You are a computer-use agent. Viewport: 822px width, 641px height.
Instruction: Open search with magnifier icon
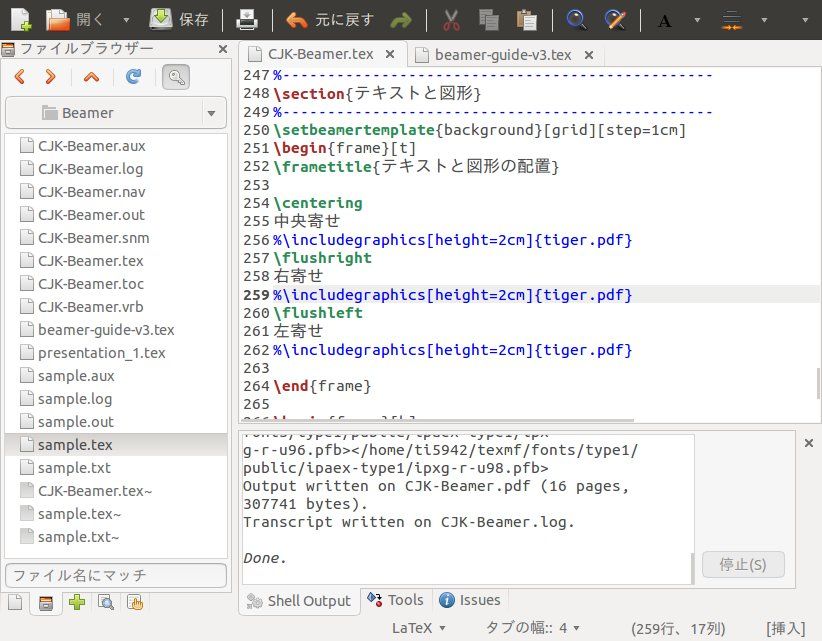(576, 20)
